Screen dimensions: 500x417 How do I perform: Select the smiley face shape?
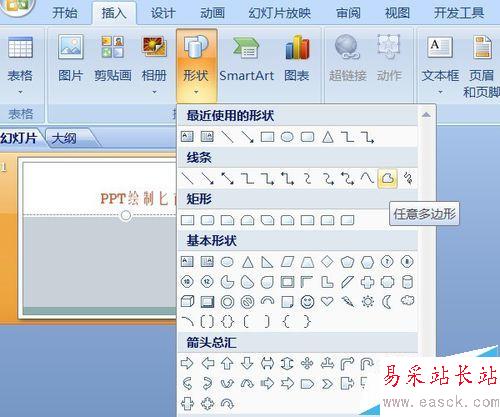click(x=307, y=302)
